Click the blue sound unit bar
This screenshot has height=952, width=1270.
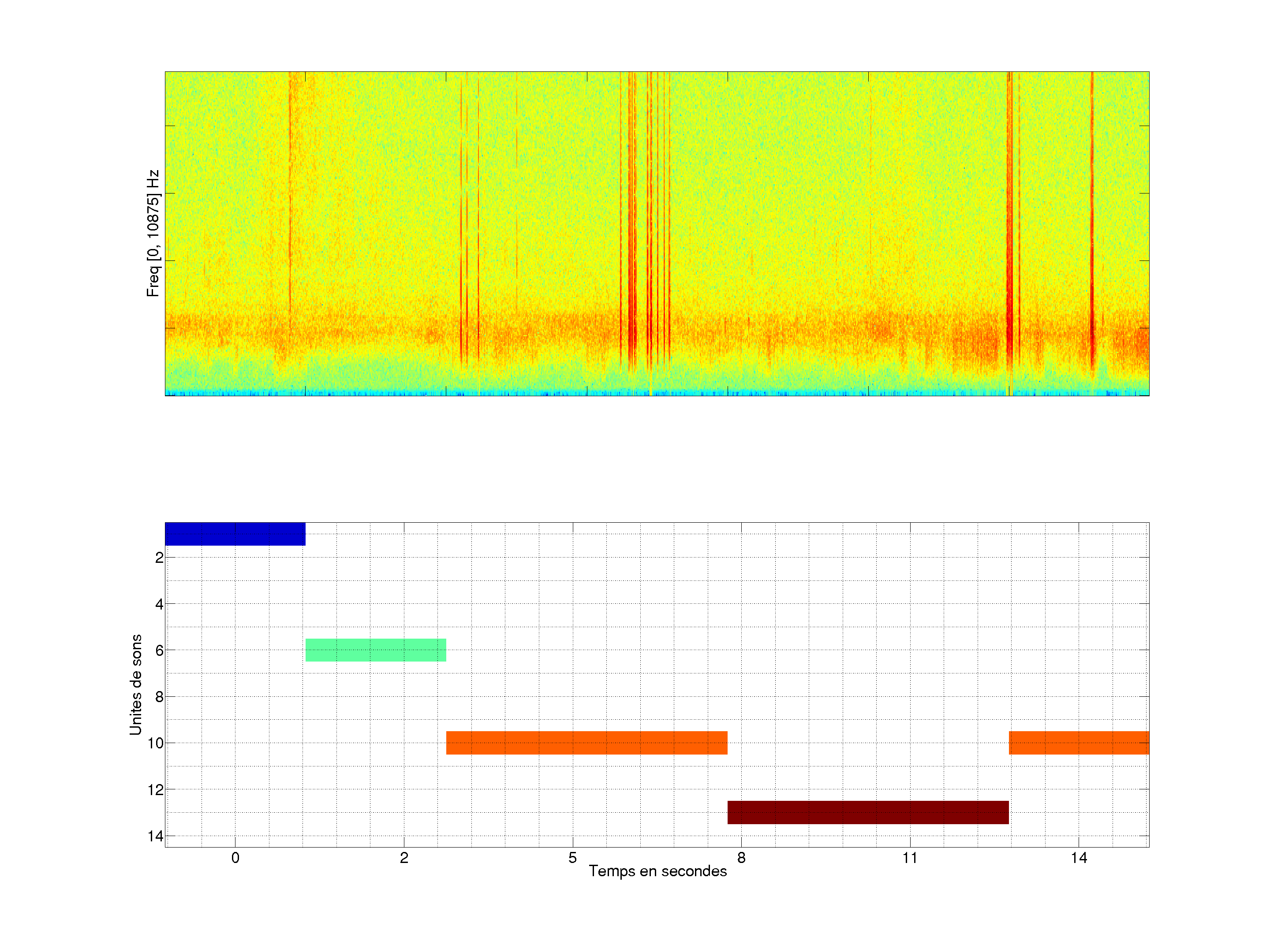tap(235, 534)
